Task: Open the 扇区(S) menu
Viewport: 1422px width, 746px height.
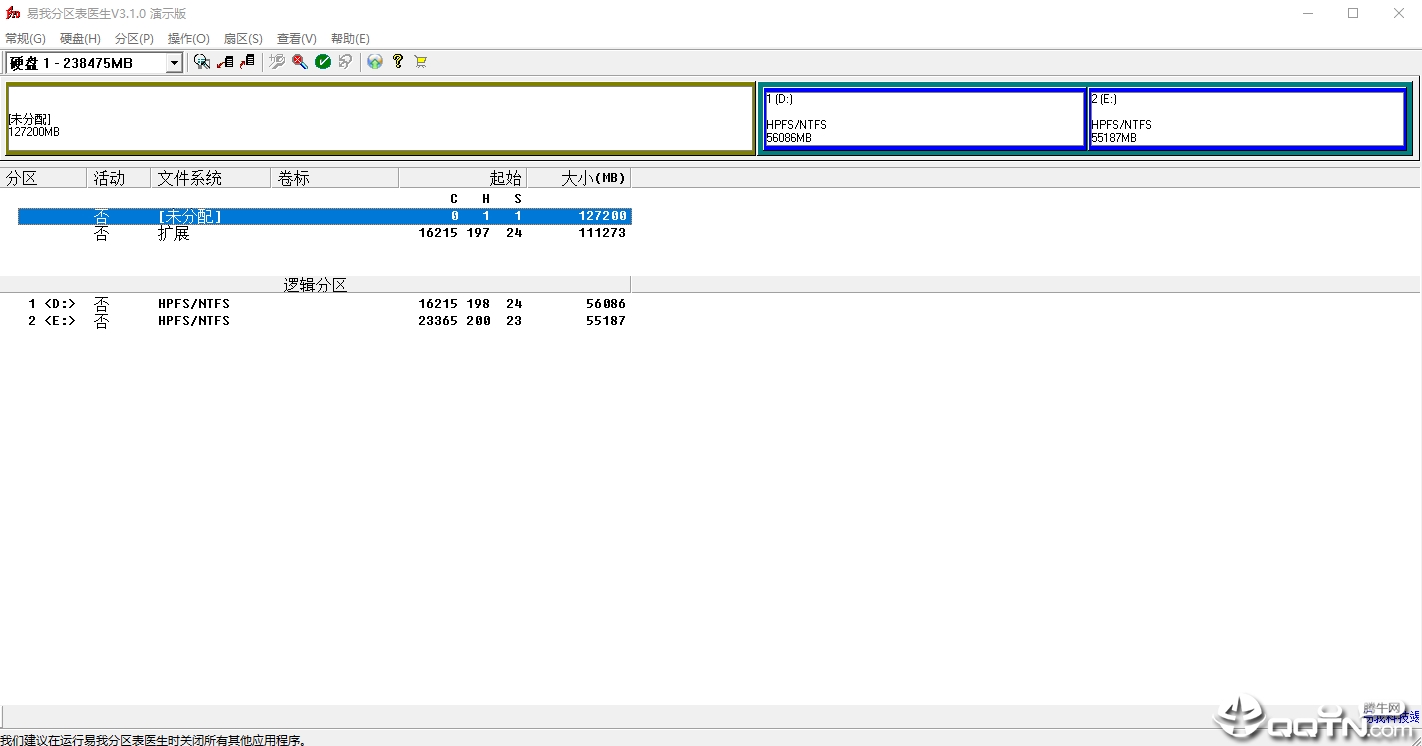Action: (x=243, y=39)
